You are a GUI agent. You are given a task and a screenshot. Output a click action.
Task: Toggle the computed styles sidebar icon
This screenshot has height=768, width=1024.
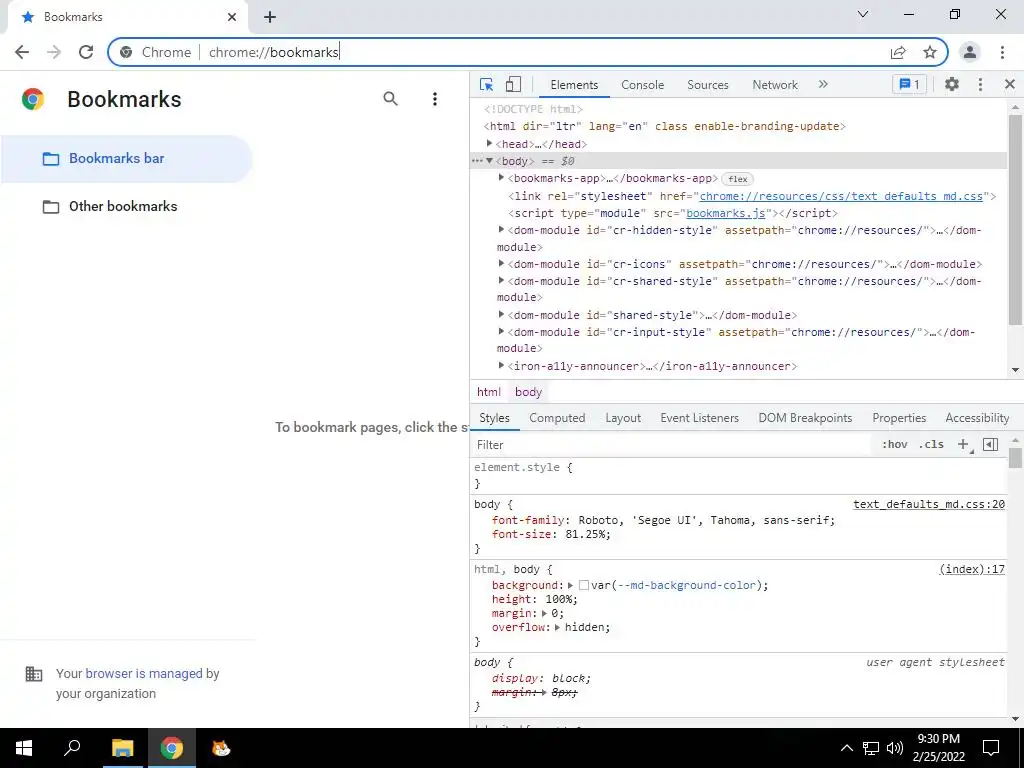[990, 445]
